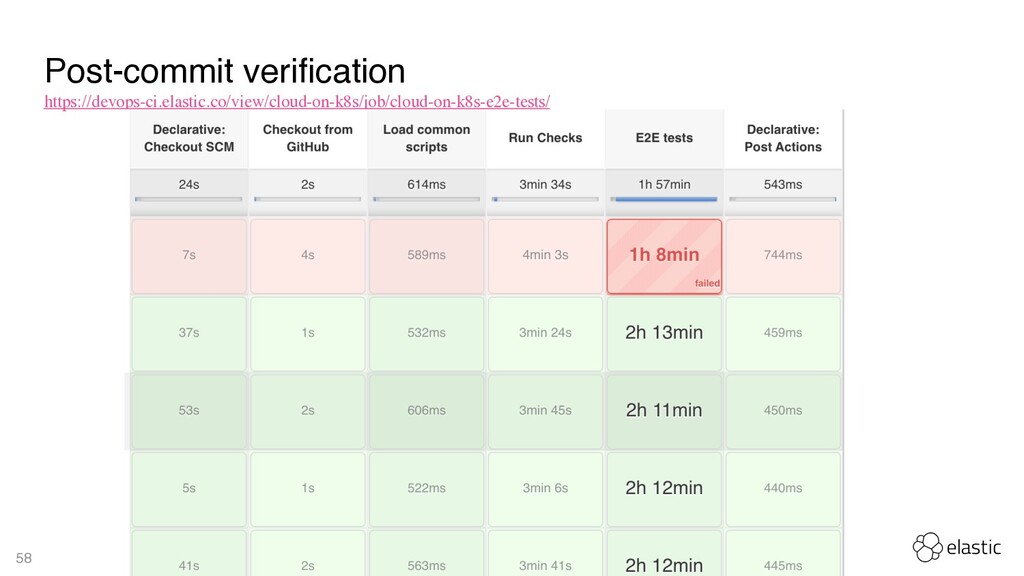Image resolution: width=1024 pixels, height=576 pixels.
Task: Select the failed 1h 8min E2E cell
Action: (664, 256)
